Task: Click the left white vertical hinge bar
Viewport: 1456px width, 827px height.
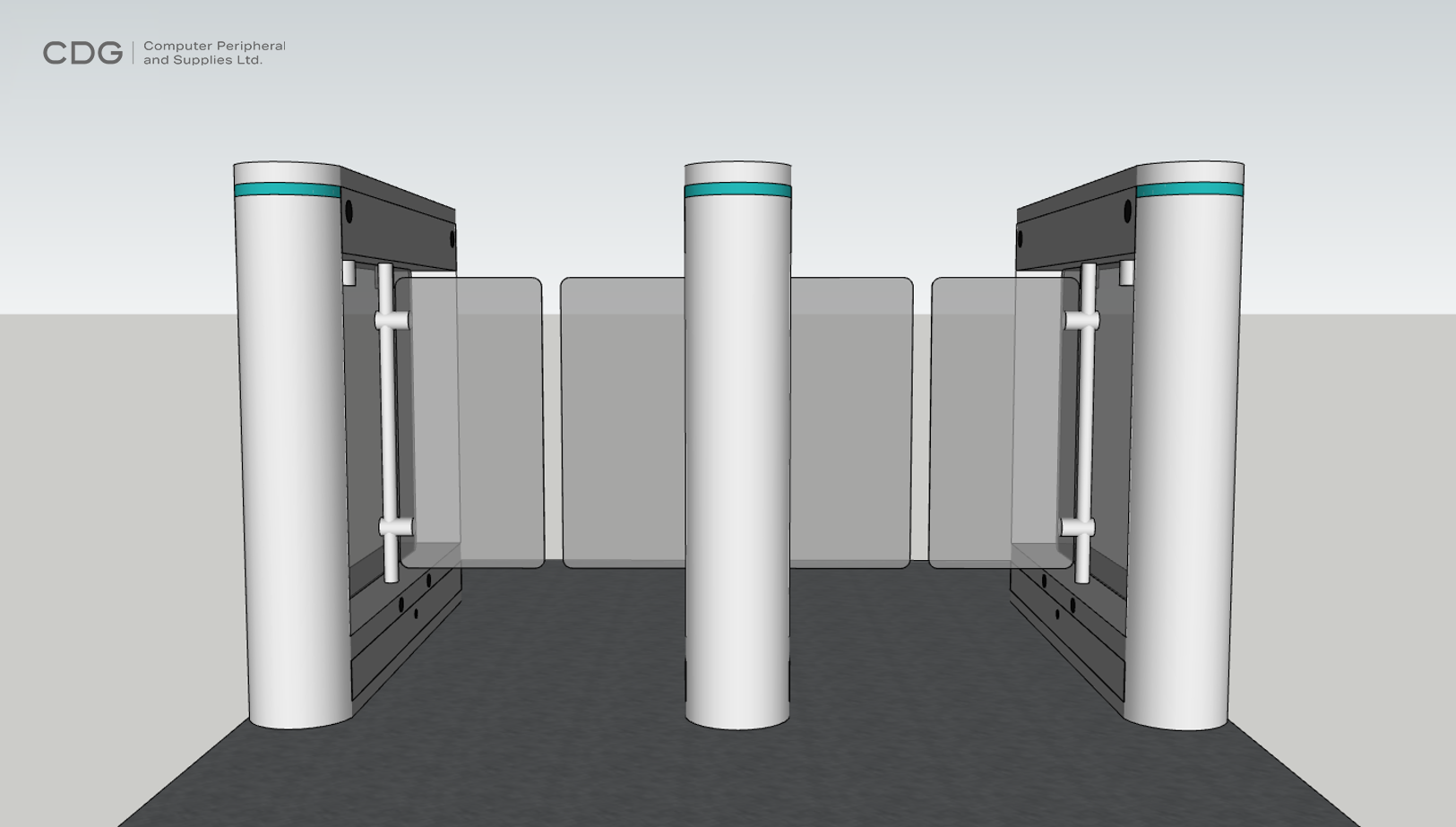Action: pyautogui.click(x=388, y=421)
